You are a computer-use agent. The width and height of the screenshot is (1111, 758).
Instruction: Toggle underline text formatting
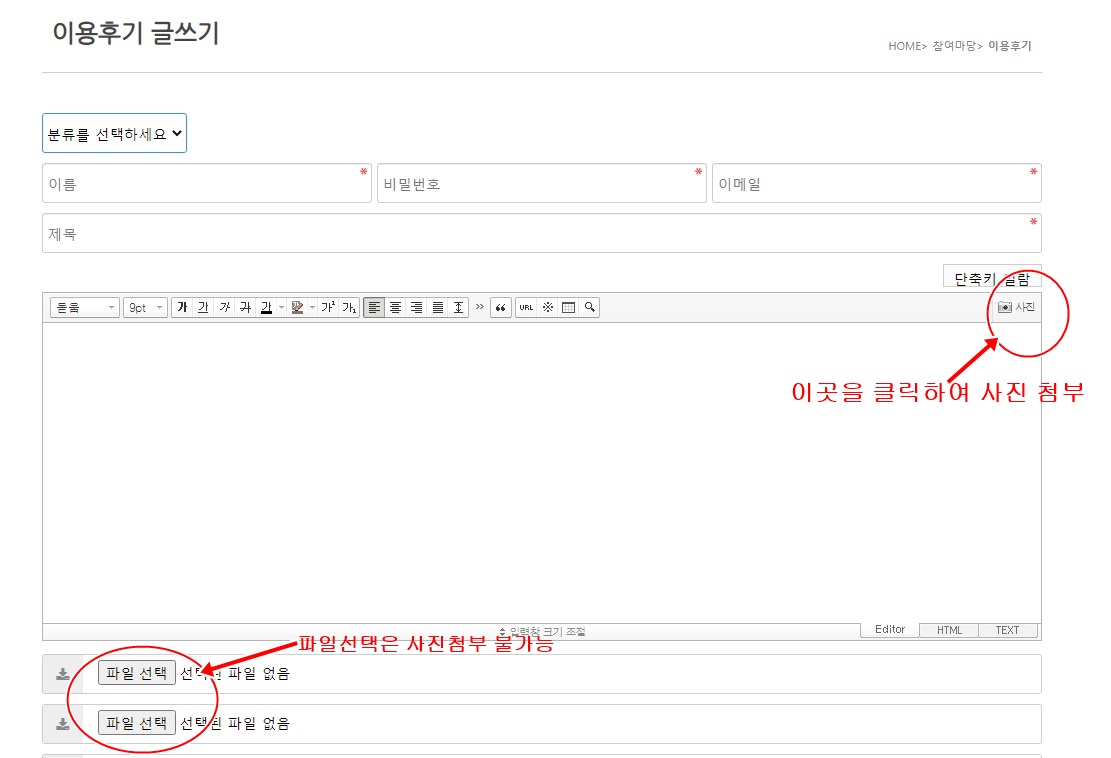(203, 307)
